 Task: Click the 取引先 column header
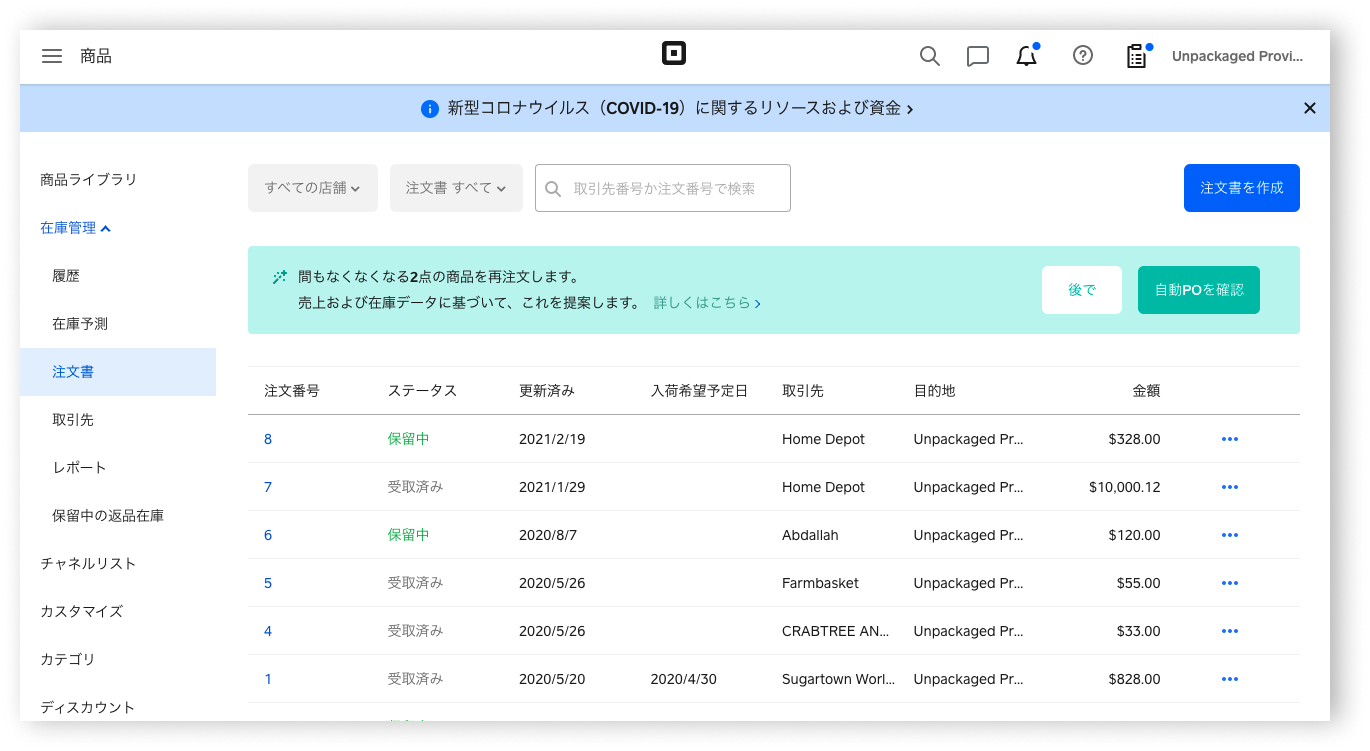click(x=803, y=391)
